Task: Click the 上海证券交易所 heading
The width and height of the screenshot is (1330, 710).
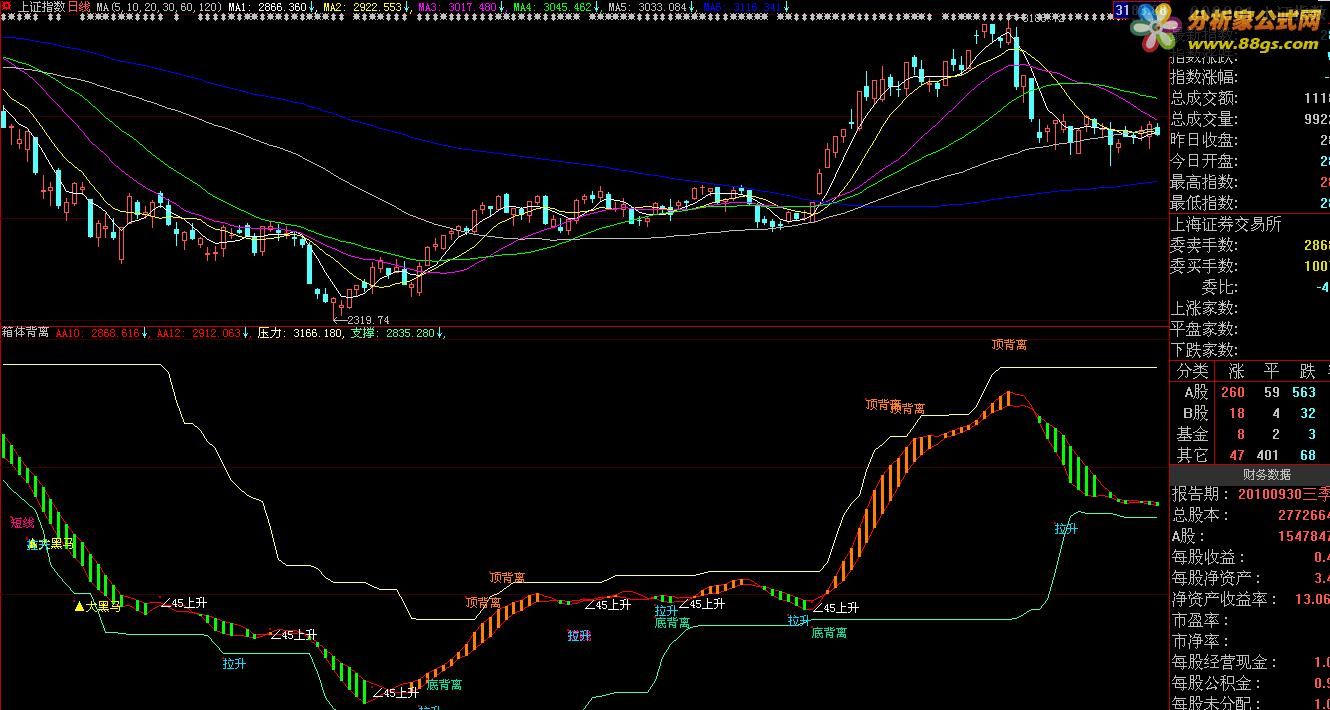Action: point(1226,224)
